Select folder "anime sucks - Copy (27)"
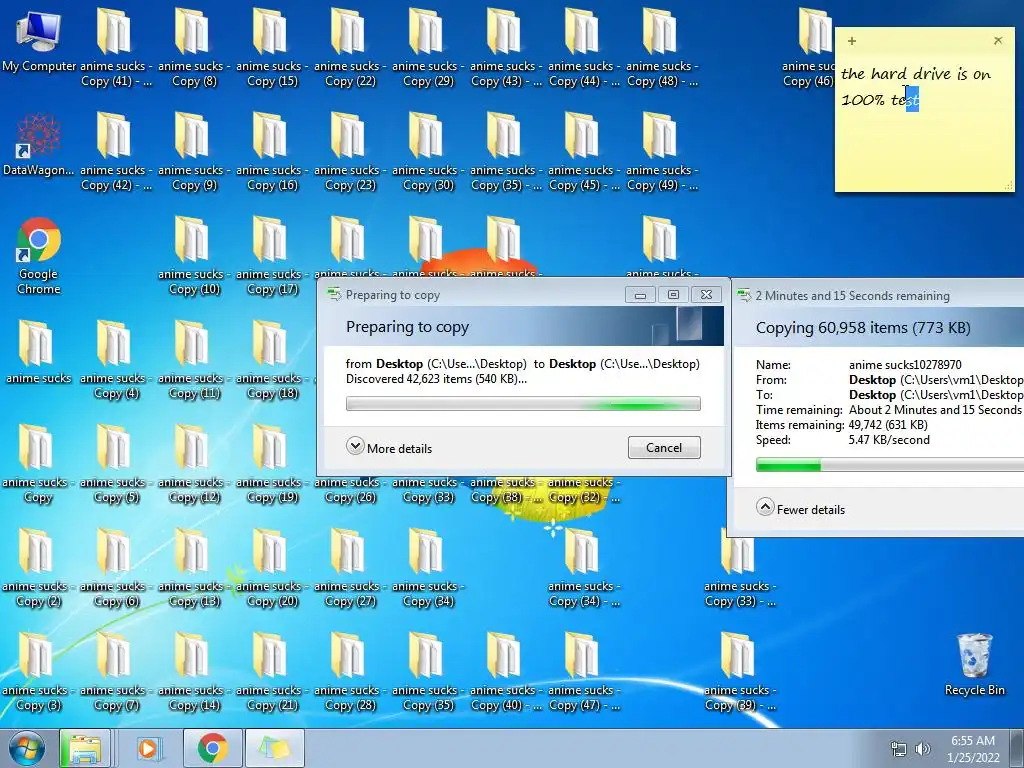 (350, 568)
